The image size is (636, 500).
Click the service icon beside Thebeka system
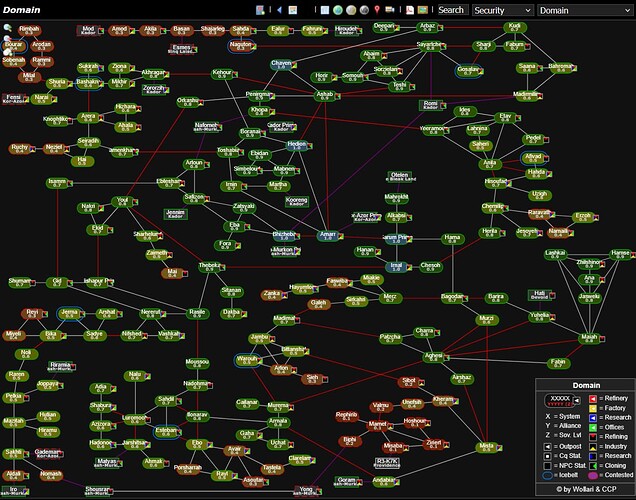point(223,267)
